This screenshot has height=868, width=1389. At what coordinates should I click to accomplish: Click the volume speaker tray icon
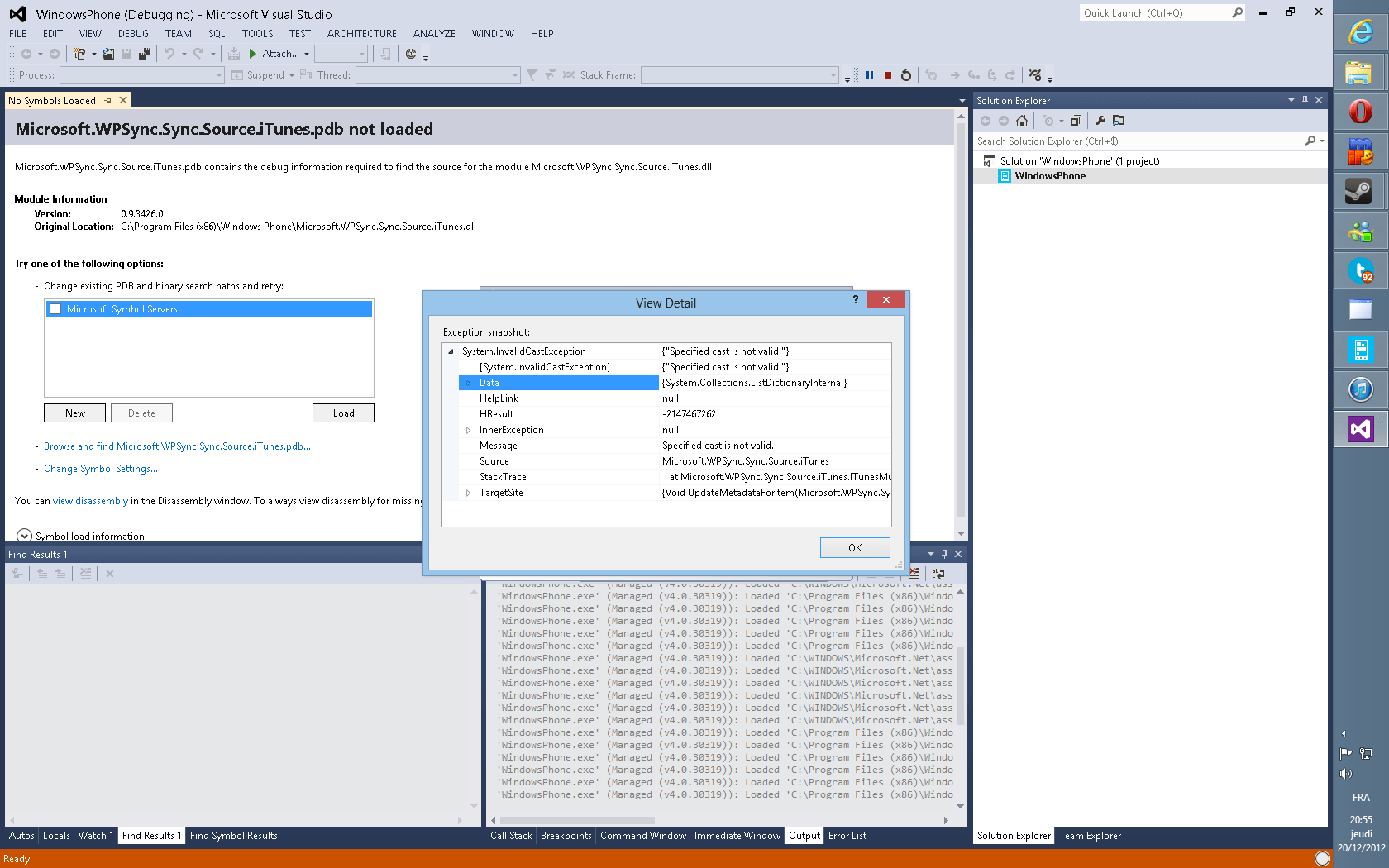1346,774
